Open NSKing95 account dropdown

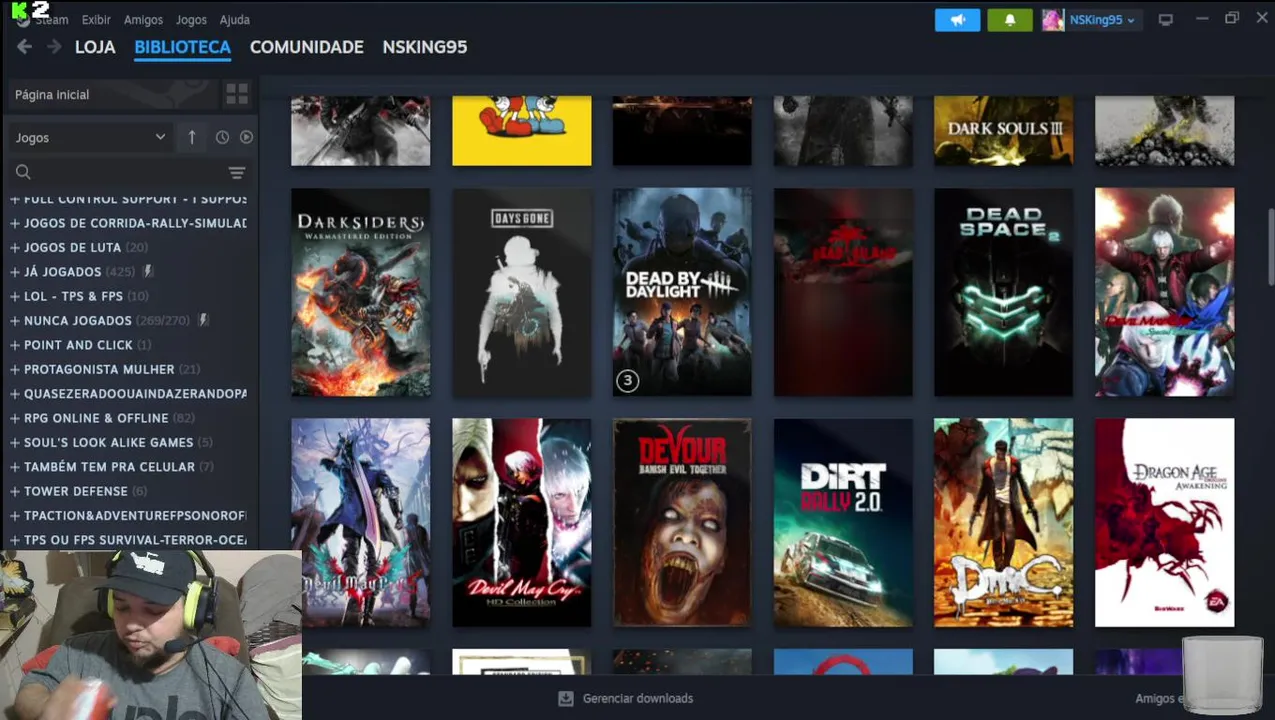(x=1101, y=20)
